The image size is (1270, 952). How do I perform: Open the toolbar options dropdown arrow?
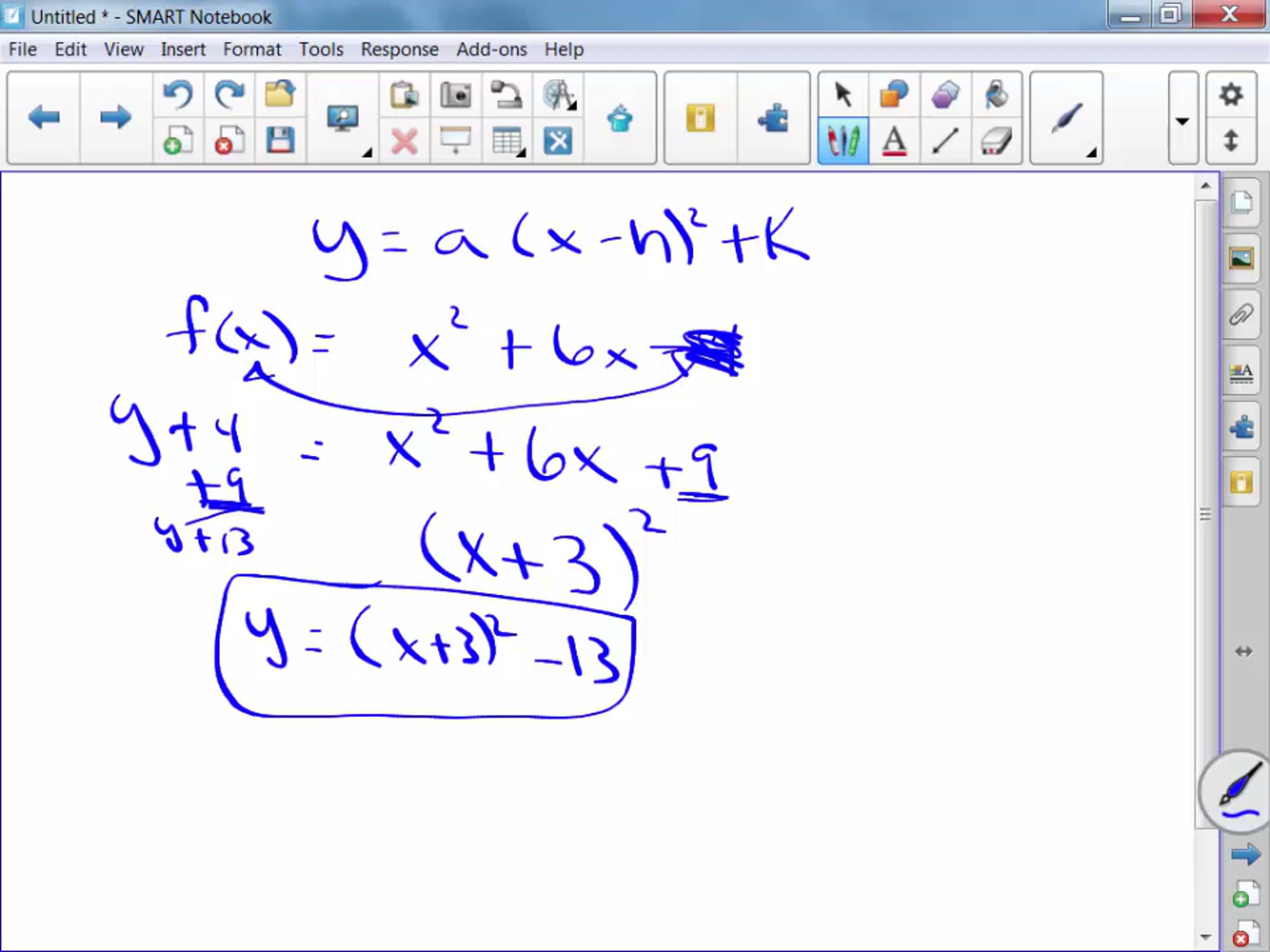pos(1183,121)
